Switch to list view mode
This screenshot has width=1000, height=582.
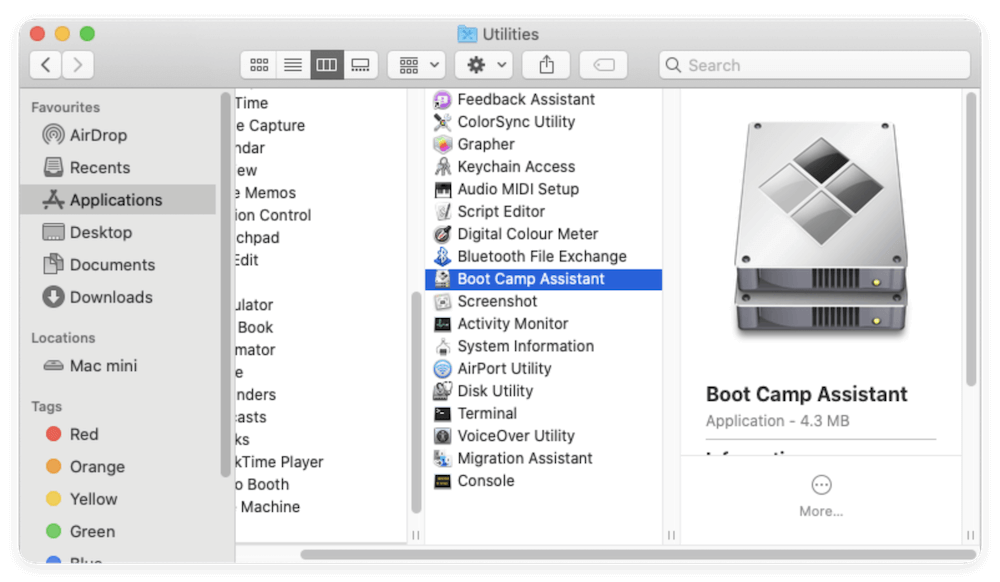[293, 64]
